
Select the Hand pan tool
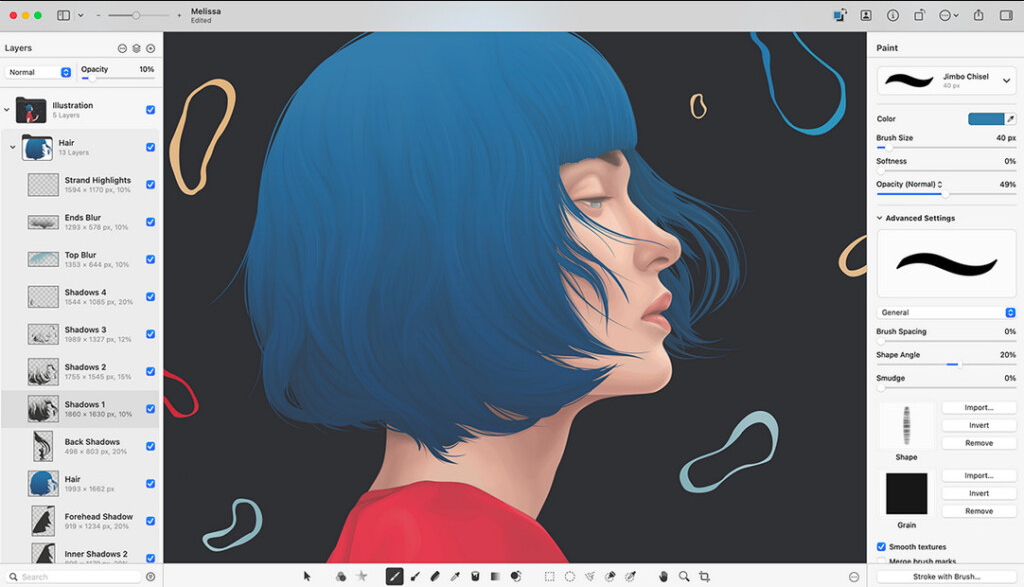pos(664,576)
